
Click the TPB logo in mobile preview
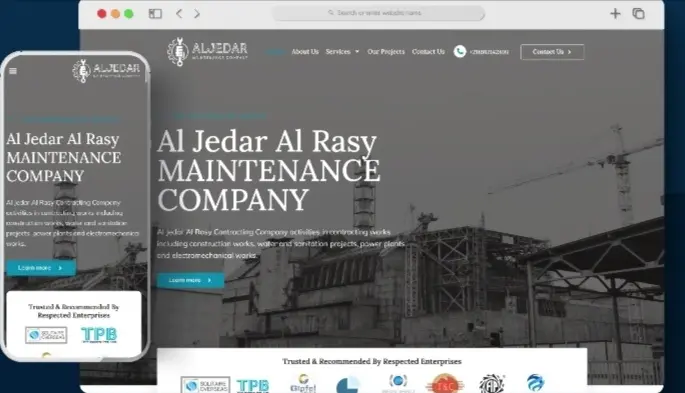(99, 335)
